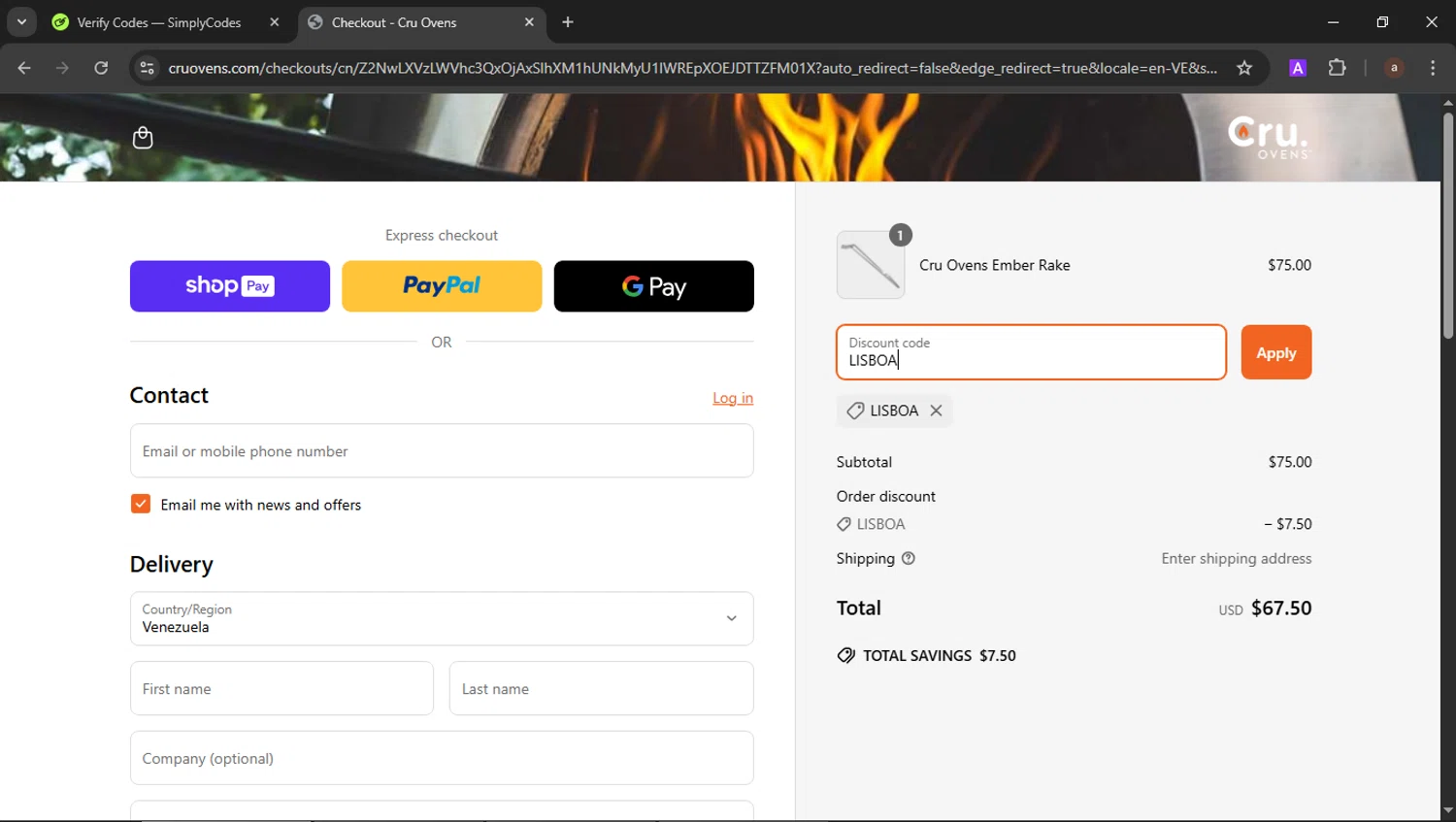Click the Enter shipping address text
Viewport: 1456px width, 822px height.
pos(1237,558)
